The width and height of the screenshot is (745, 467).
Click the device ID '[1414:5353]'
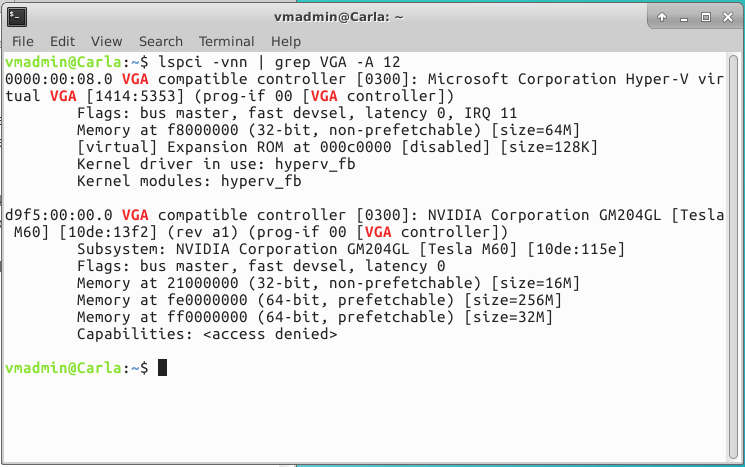(x=135, y=96)
